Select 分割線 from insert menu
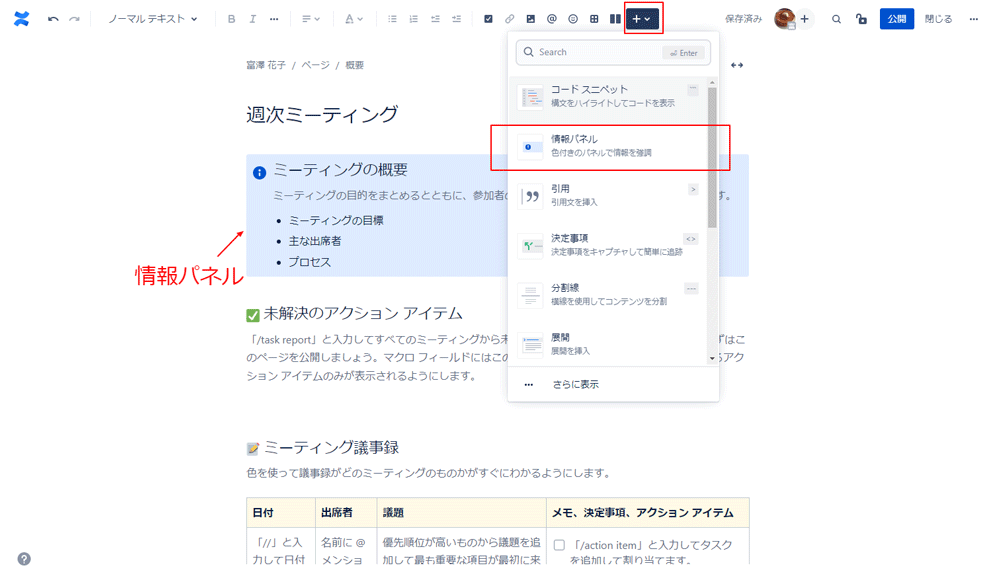The height and width of the screenshot is (585, 1000). click(x=609, y=295)
